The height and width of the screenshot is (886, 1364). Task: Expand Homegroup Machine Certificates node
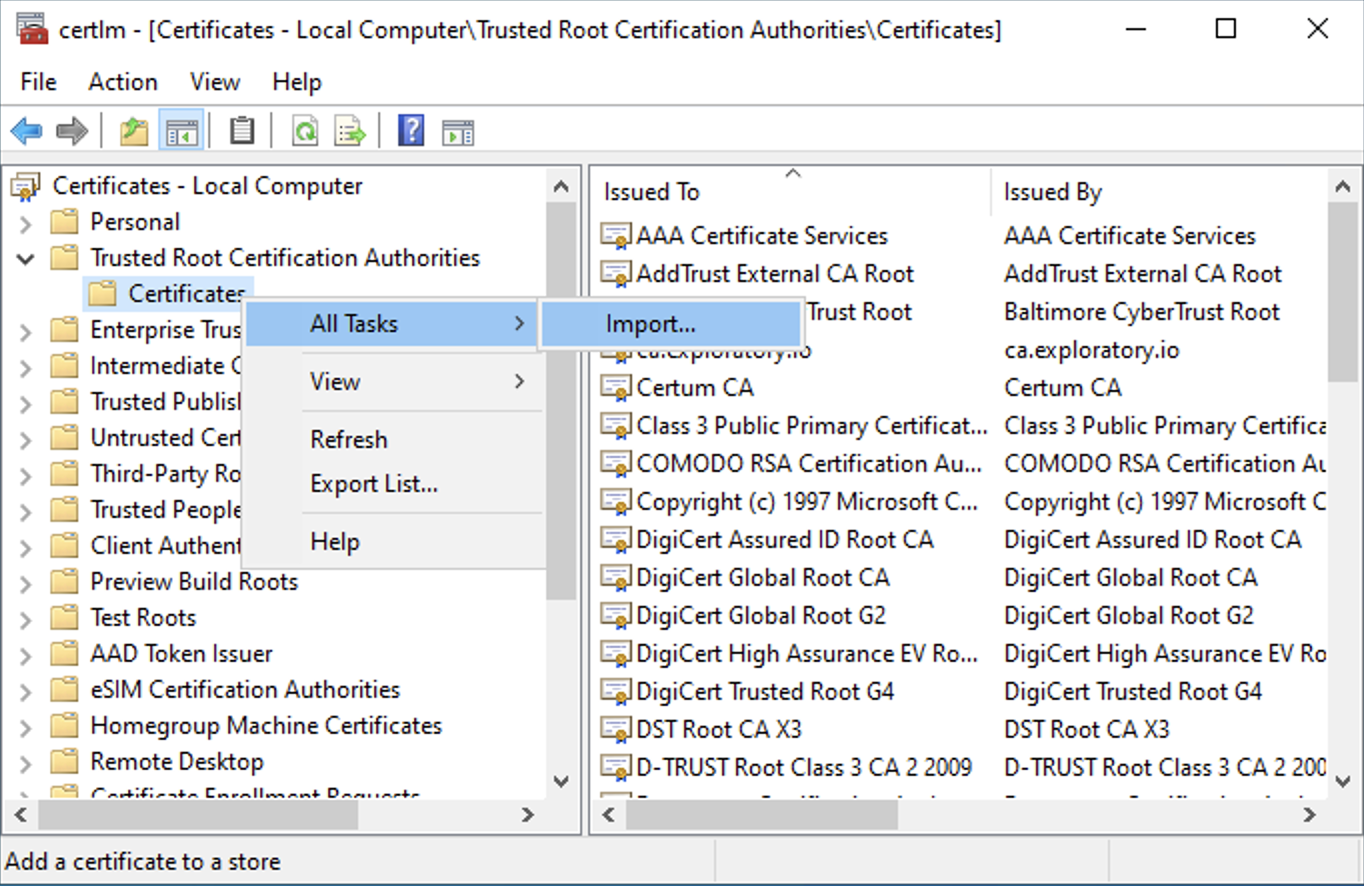pyautogui.click(x=26, y=726)
